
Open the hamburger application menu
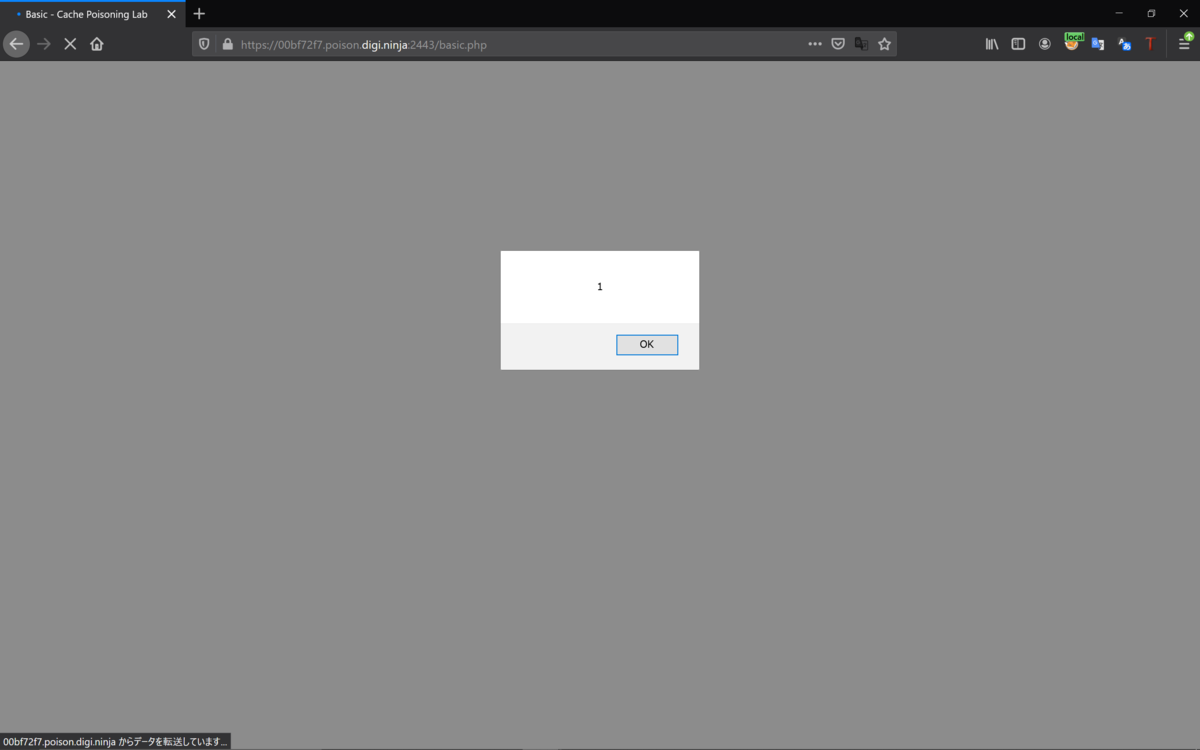coord(1184,43)
